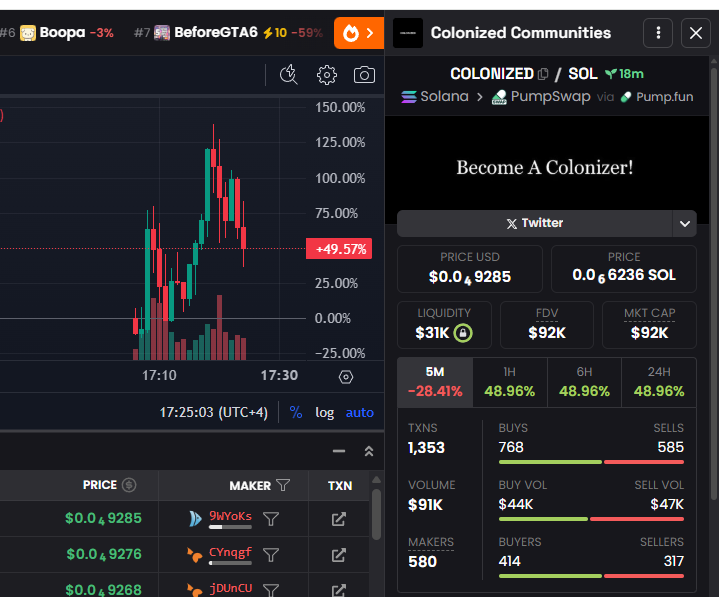Image resolution: width=719 pixels, height=597 pixels.
Task: Close the Colonized Communities panel
Action: [x=696, y=33]
